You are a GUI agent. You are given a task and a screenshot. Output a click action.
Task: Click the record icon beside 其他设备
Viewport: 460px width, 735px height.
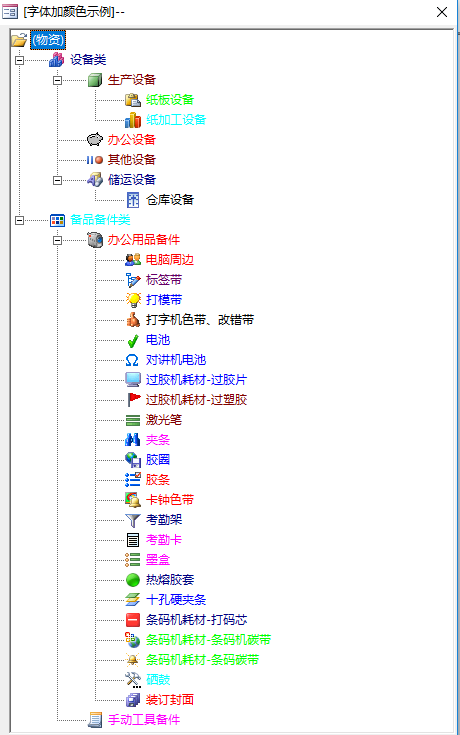(95, 160)
